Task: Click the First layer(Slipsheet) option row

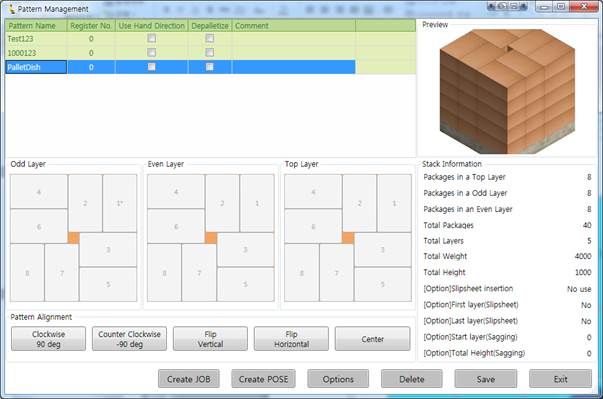Action: tap(507, 305)
